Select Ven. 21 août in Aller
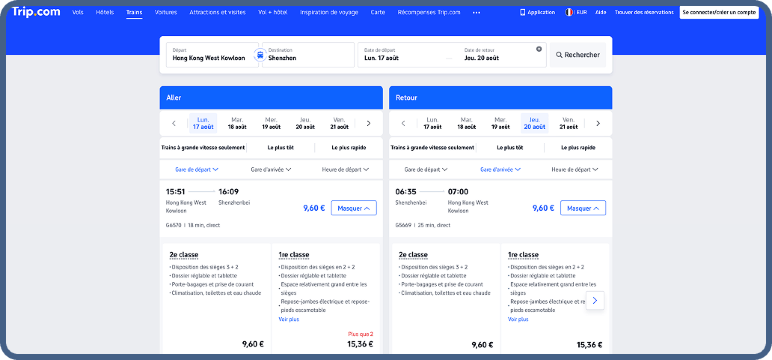Screen dimensions: 772x360 [x=339, y=123]
